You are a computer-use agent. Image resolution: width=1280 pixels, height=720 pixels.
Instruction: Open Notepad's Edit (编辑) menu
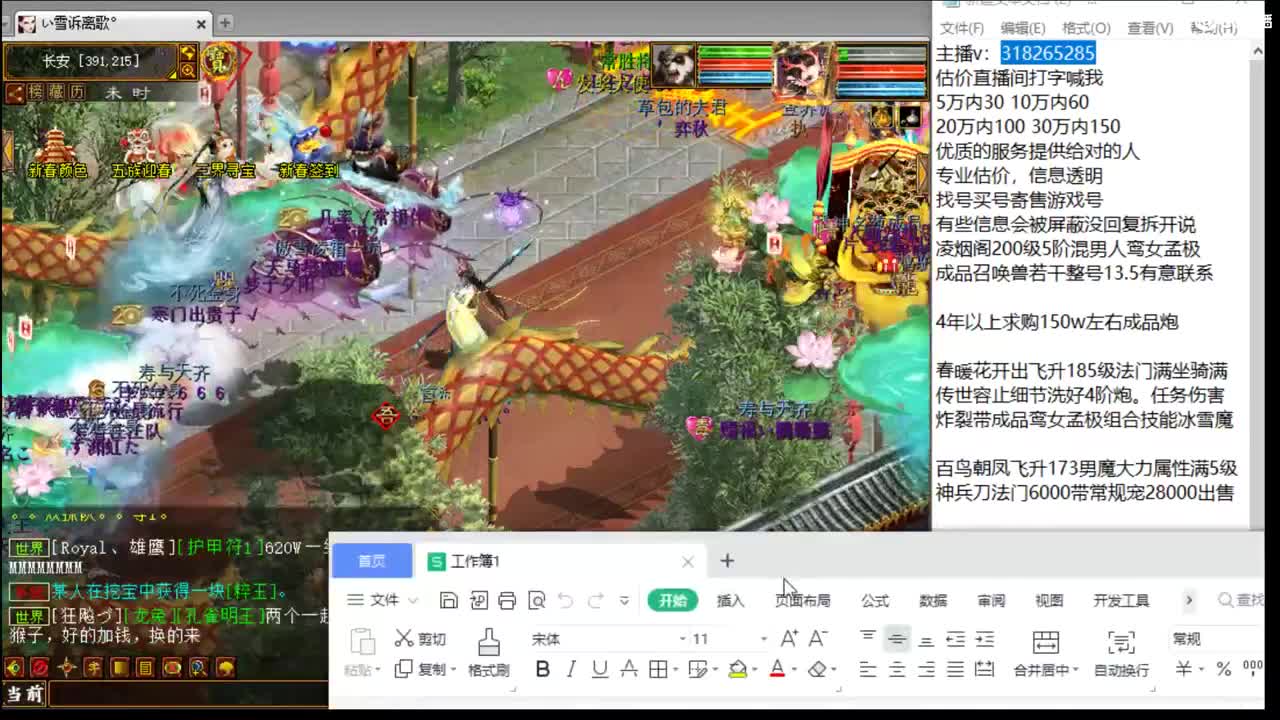(1022, 28)
